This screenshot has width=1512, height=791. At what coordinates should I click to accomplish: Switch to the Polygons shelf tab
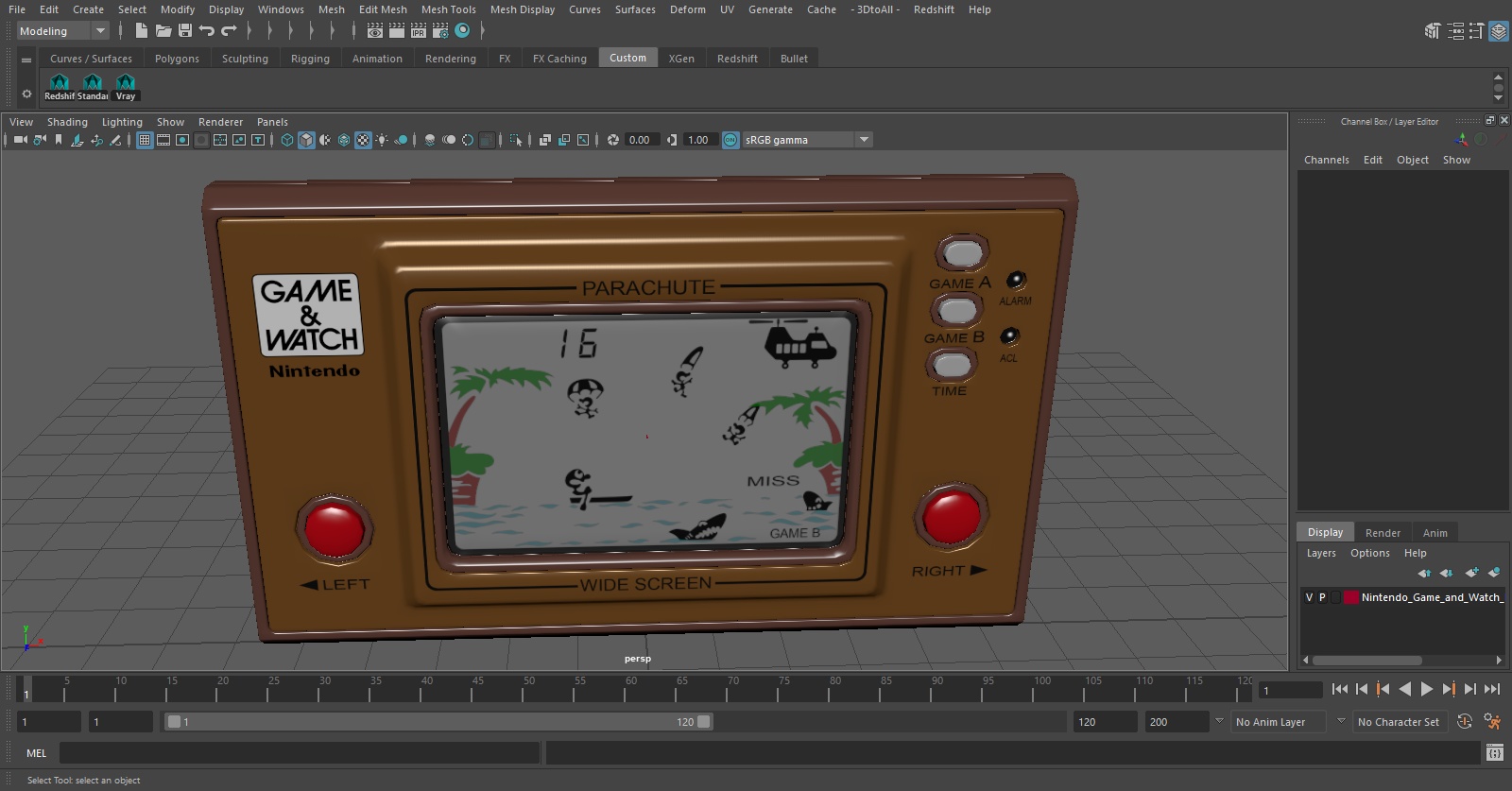click(177, 59)
